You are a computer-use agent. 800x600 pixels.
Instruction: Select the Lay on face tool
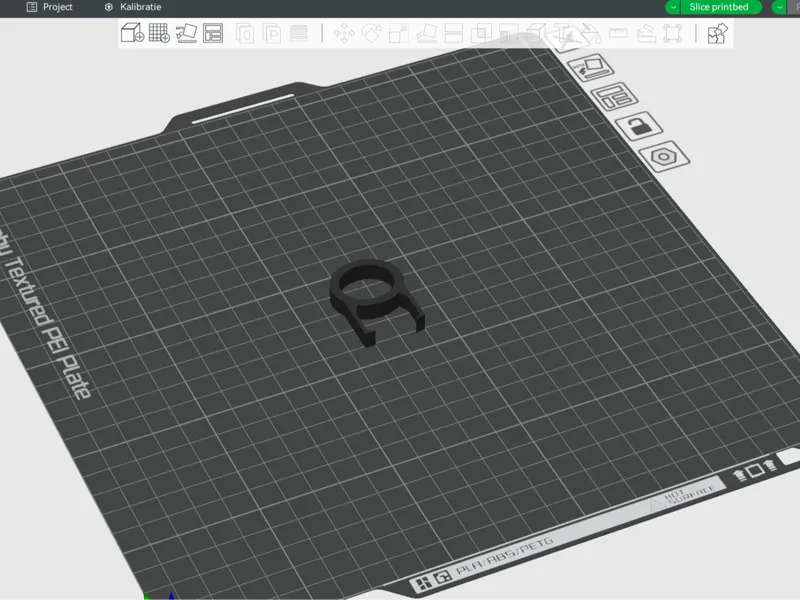[427, 34]
